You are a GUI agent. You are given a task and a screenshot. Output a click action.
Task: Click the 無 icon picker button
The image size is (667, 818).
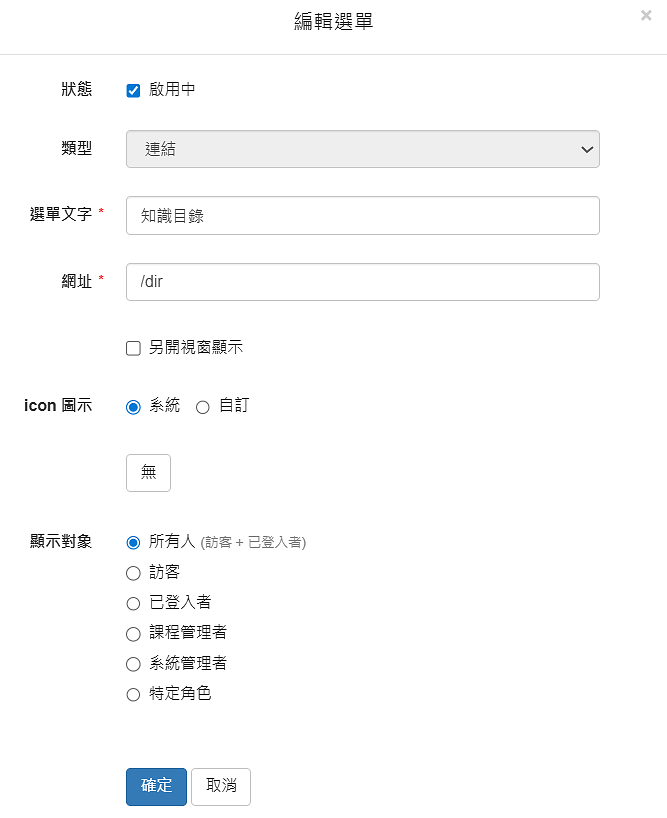[148, 473]
